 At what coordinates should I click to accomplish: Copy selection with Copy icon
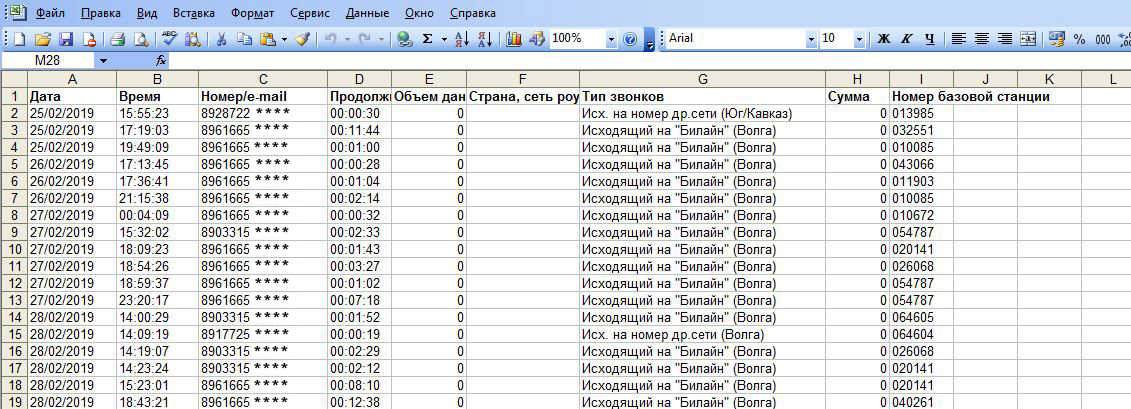(245, 40)
